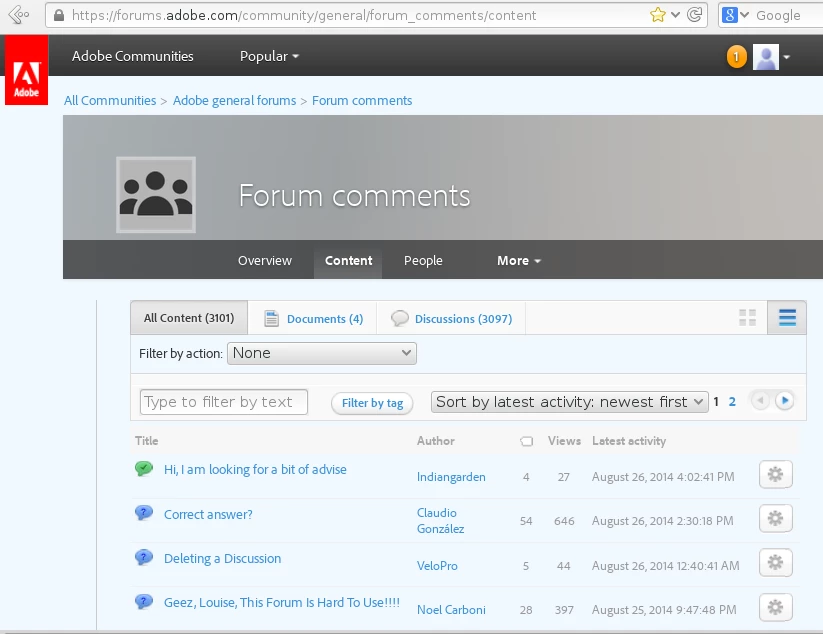Click the user avatar icon
823x634 pixels.
pos(766,57)
